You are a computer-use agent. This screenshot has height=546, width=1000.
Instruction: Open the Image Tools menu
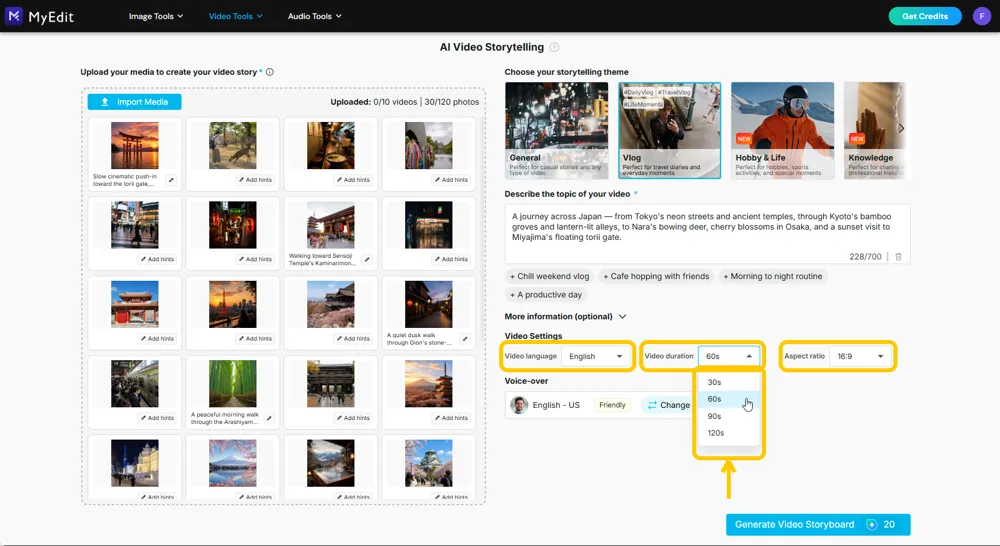pyautogui.click(x=156, y=16)
